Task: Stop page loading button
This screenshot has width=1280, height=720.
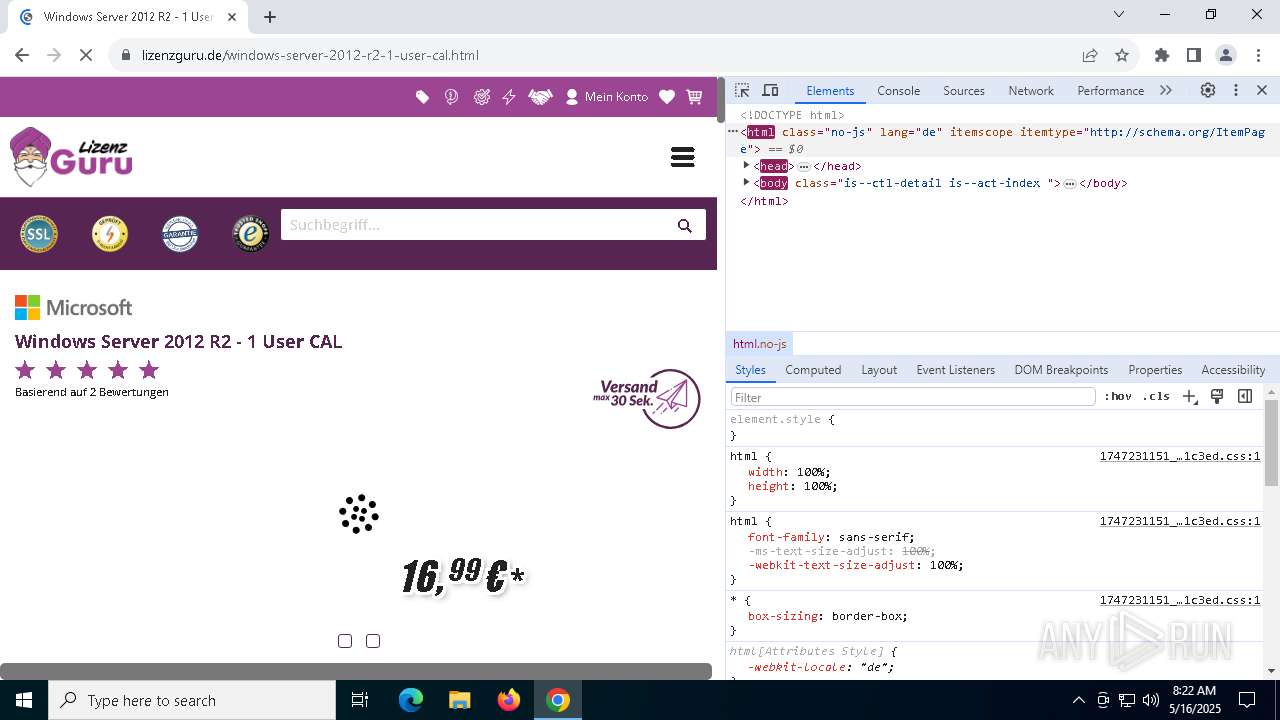Action: (86, 55)
